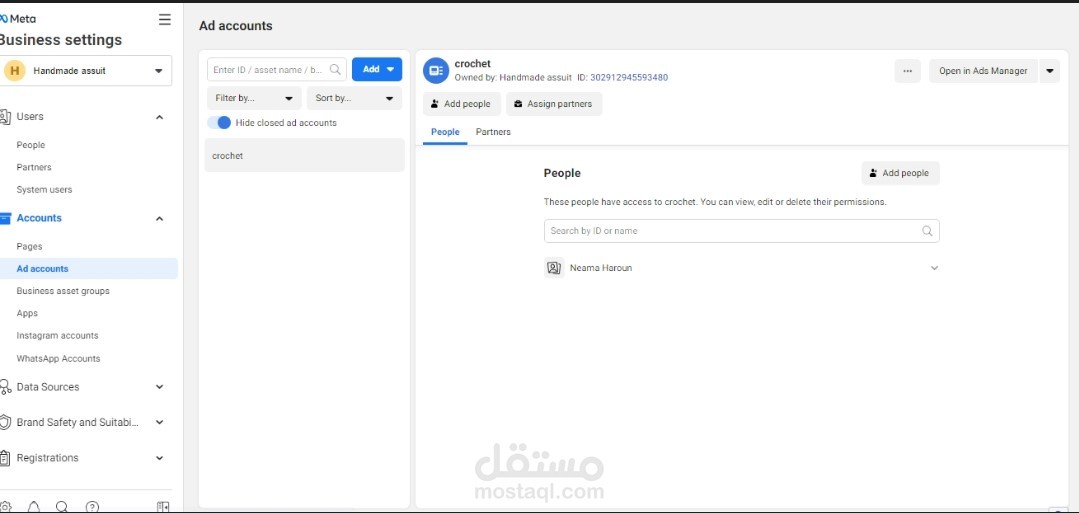Click Assign partners button

point(554,104)
